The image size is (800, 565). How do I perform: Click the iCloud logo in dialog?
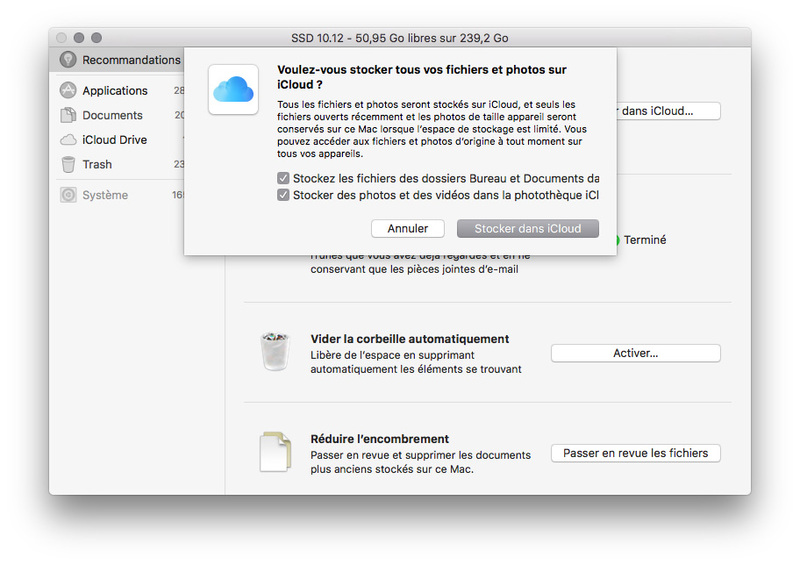pos(233,89)
